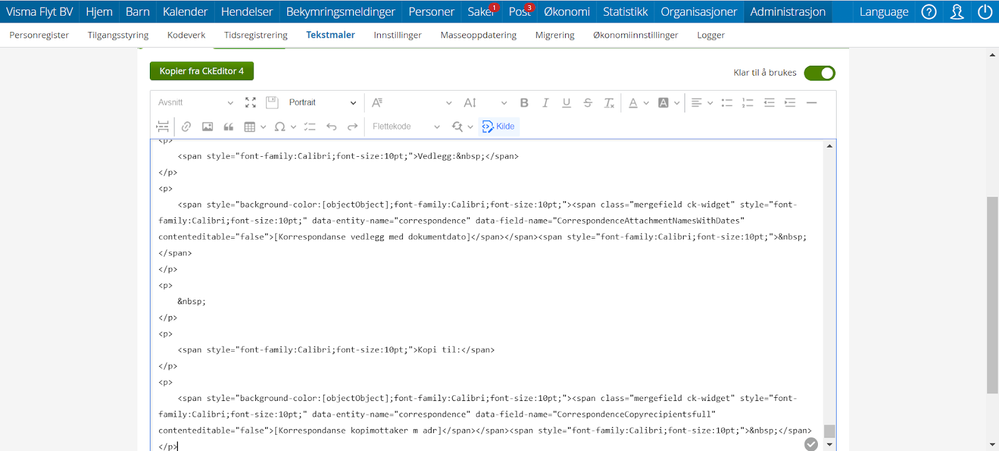Screen dimensions: 999x451
Task: Open the help question mark icon
Action: click(x=930, y=11)
